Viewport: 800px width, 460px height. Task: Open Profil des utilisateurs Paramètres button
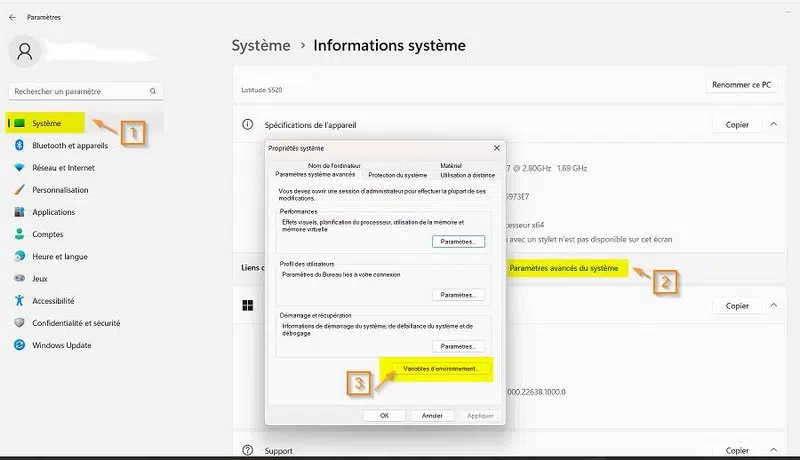(458, 295)
